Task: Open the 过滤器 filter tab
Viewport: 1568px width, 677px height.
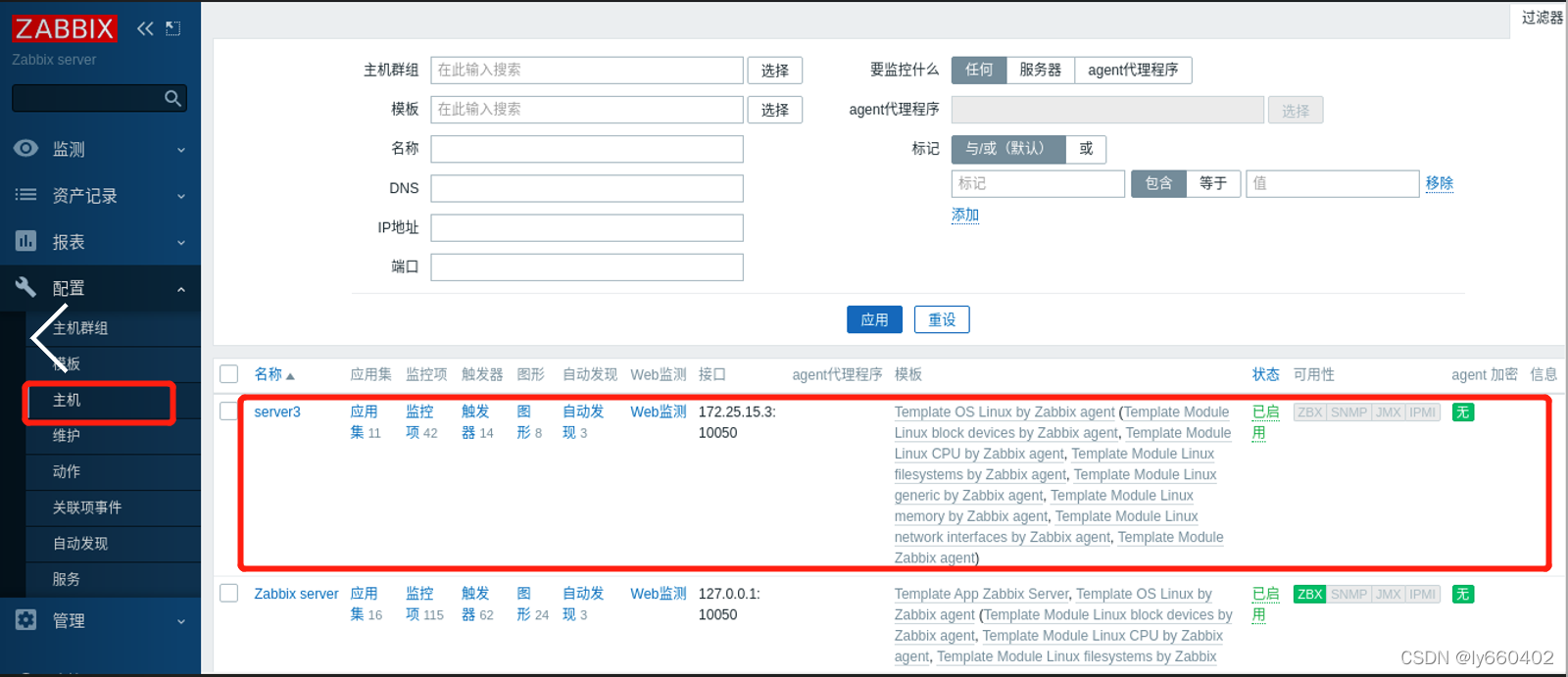Action: pos(1541,18)
